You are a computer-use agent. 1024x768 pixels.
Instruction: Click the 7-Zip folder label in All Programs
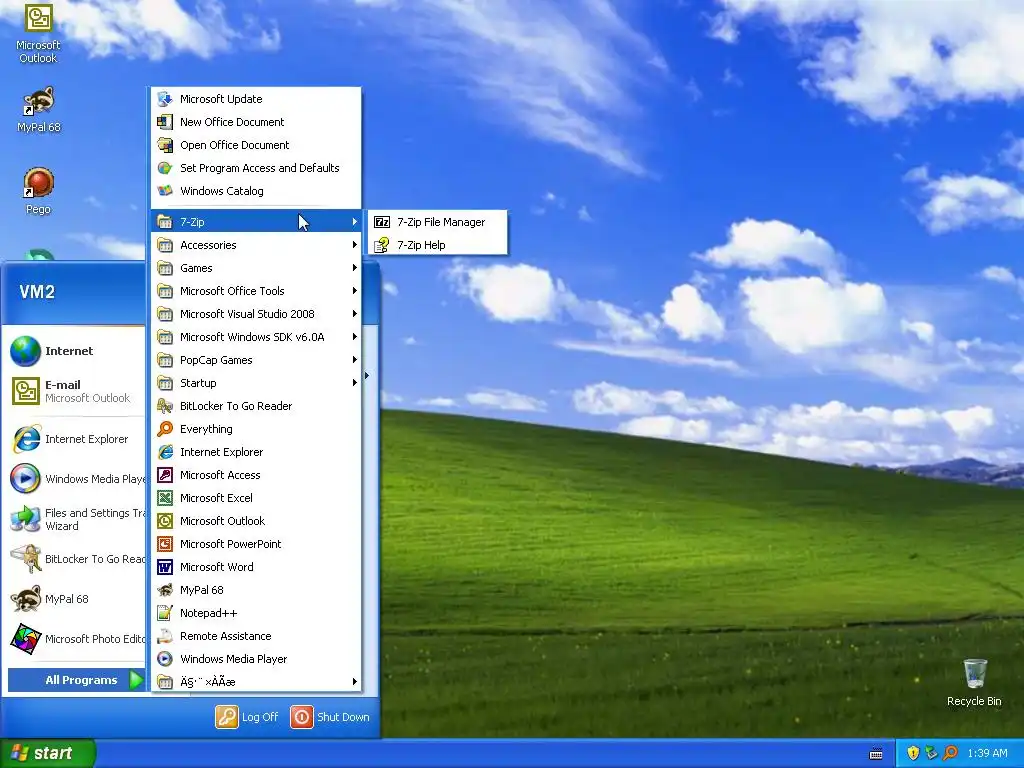point(192,222)
